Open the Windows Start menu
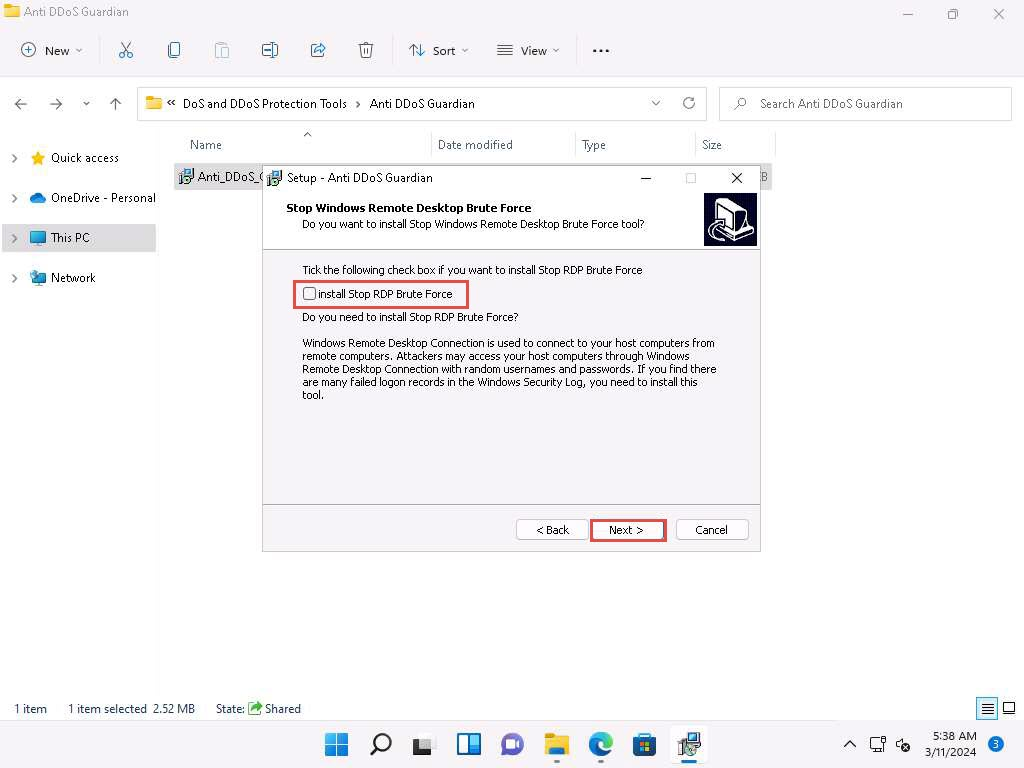The image size is (1024, 768). coord(337,744)
